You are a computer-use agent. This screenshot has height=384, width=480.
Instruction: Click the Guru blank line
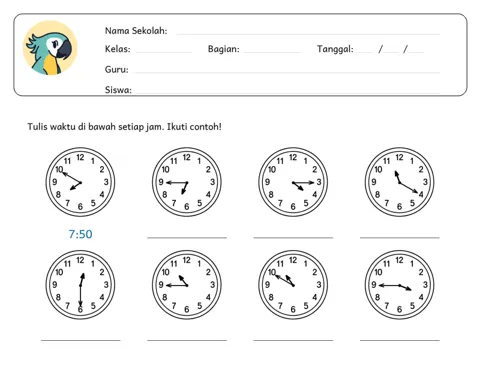(x=286, y=72)
